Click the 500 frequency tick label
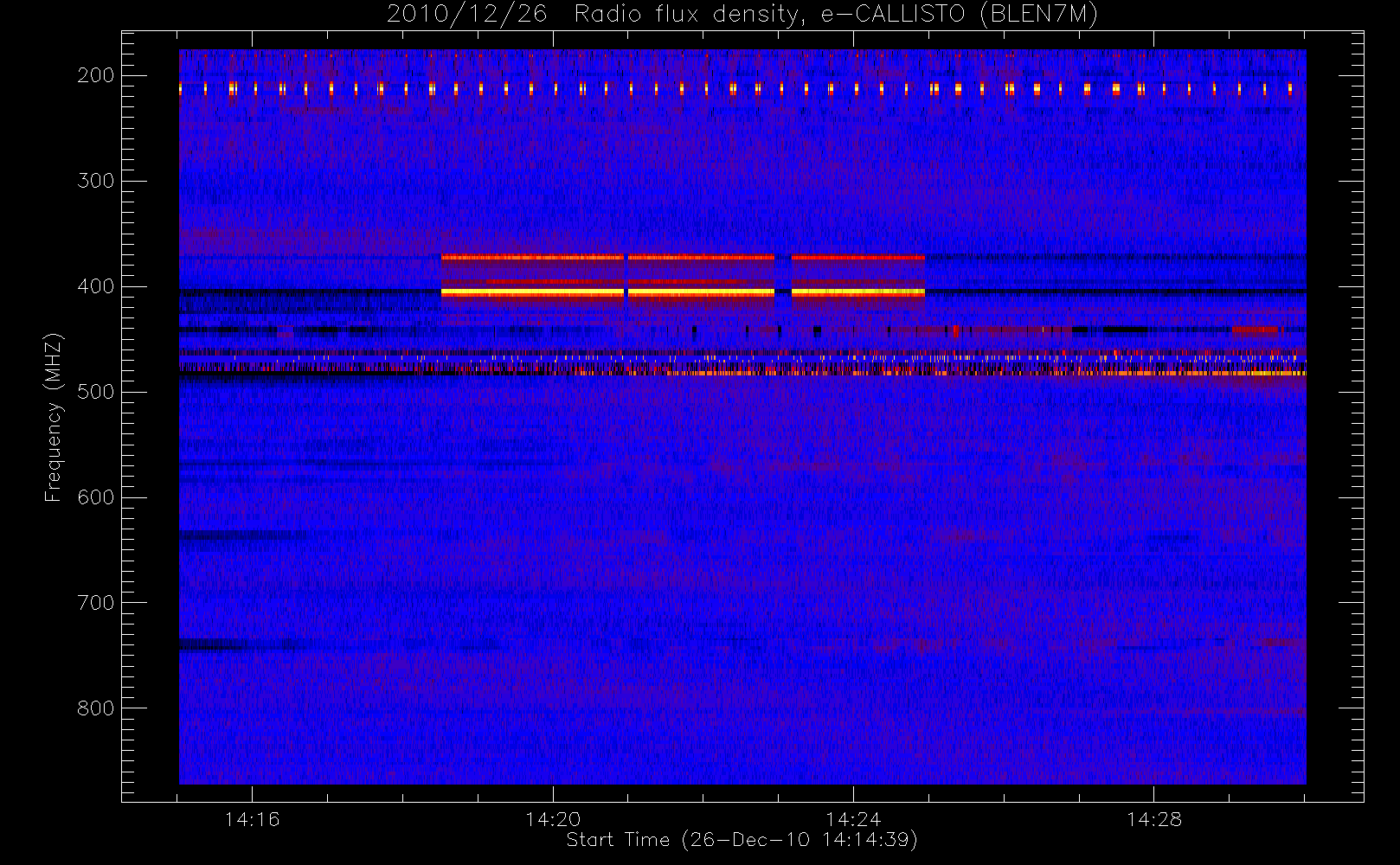Viewport: 1400px width, 865px height. [96, 392]
